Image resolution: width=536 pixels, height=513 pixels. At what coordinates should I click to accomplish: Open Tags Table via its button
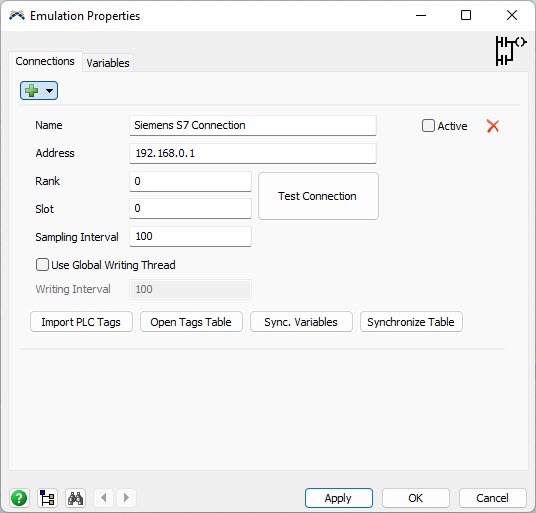pyautogui.click(x=191, y=322)
